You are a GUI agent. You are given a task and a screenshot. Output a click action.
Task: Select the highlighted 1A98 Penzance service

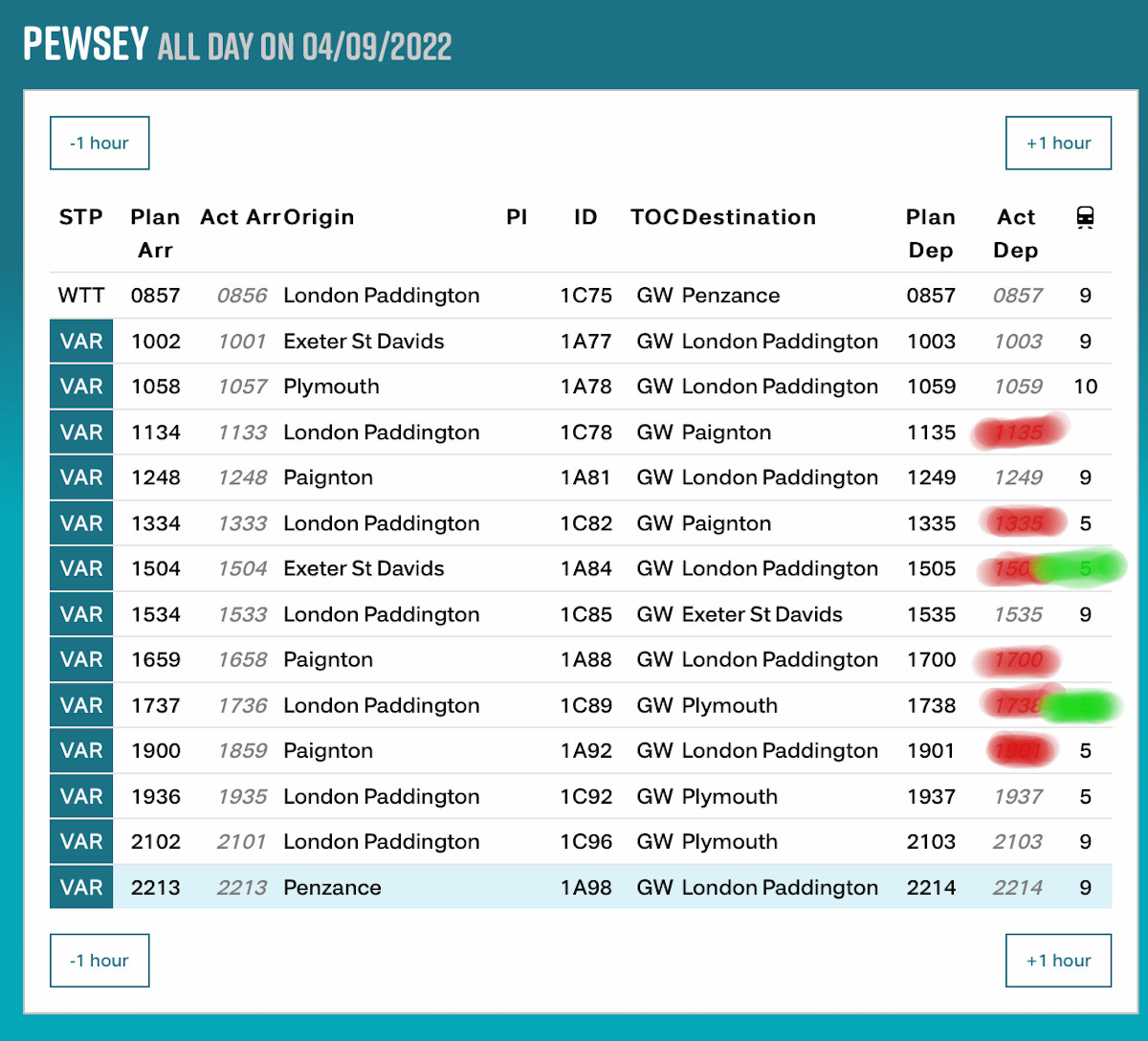click(585, 888)
